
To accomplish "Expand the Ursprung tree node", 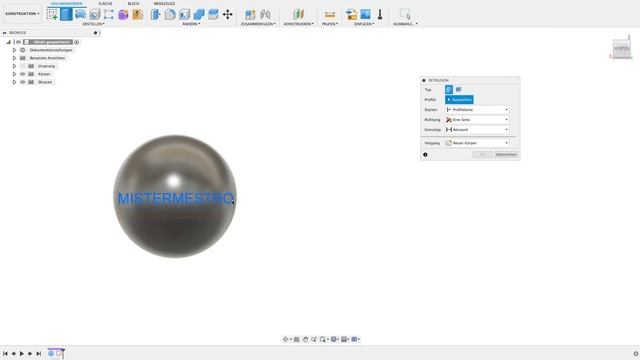I will (x=14, y=66).
